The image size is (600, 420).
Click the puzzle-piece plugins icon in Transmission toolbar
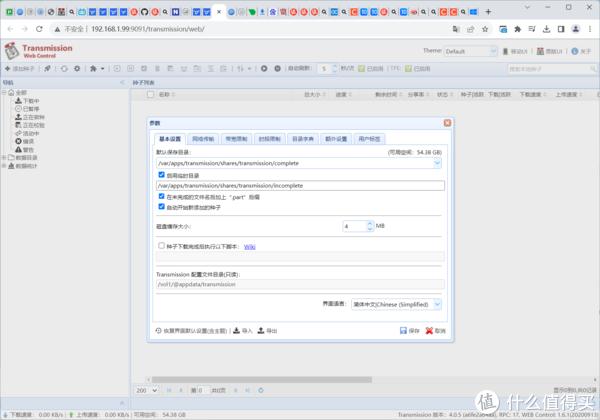tap(93, 68)
